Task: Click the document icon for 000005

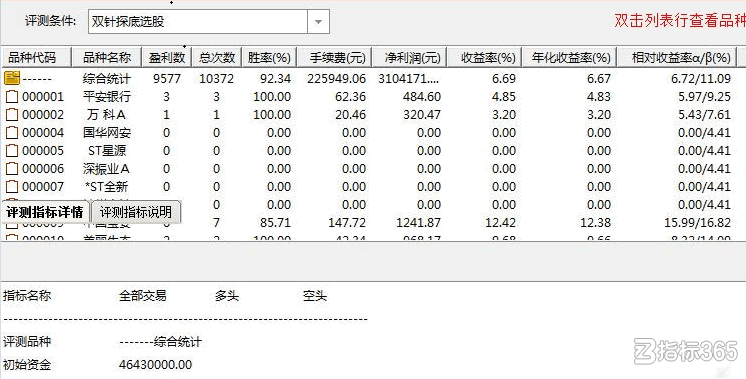Action: click(x=12, y=151)
